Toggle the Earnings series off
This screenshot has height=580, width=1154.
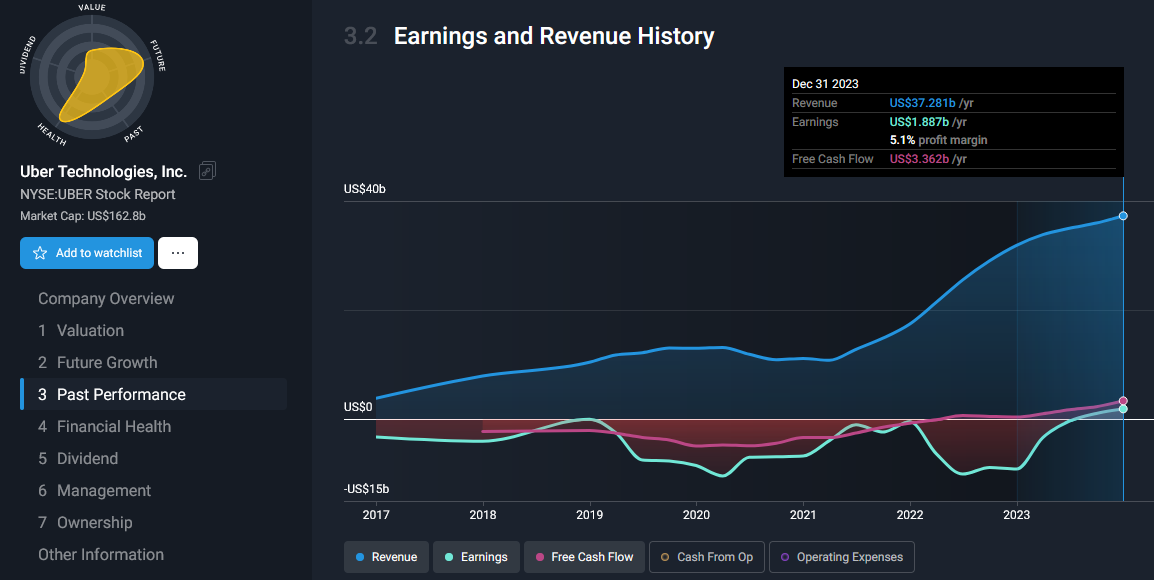pos(476,557)
